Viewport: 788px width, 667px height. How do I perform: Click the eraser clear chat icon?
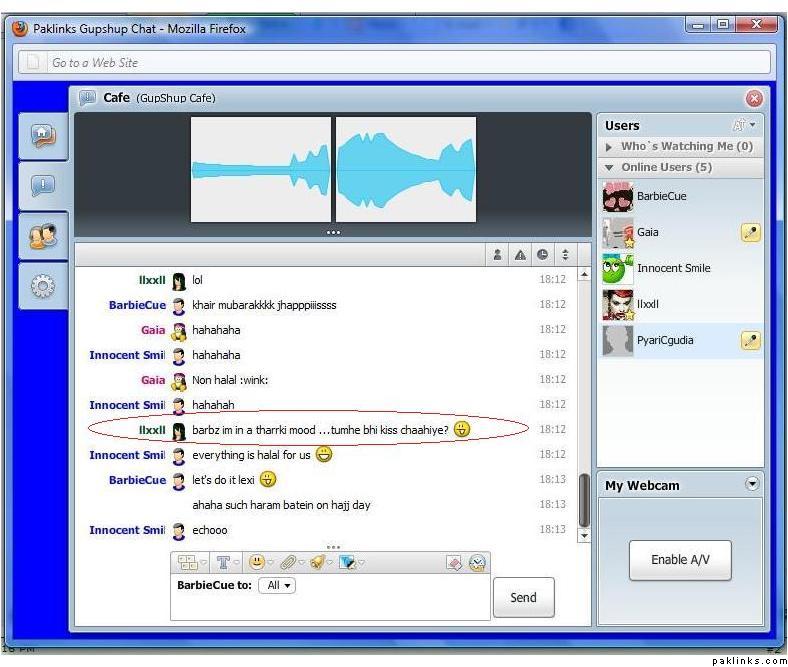(x=454, y=563)
